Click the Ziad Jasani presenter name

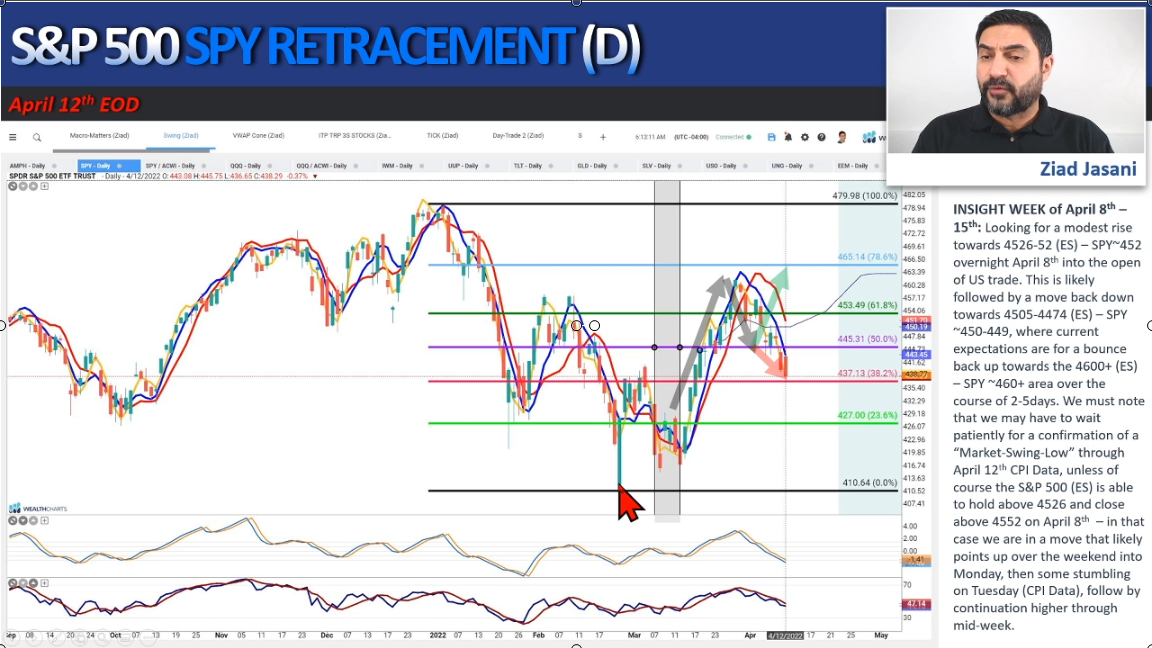(1087, 169)
